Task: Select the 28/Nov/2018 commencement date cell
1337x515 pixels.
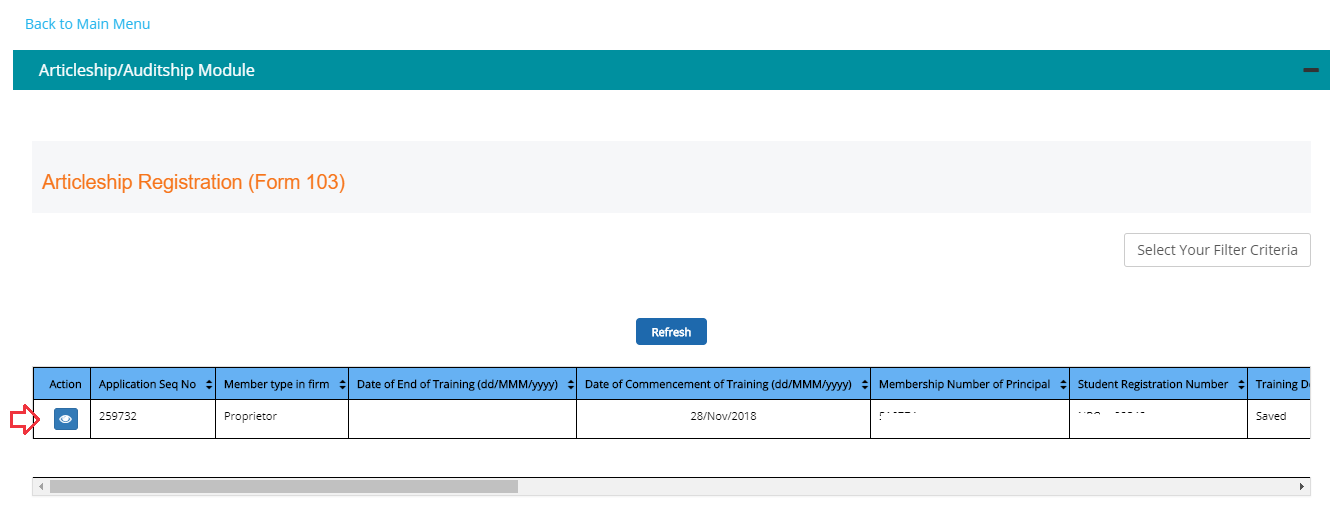Action: [x=723, y=417]
